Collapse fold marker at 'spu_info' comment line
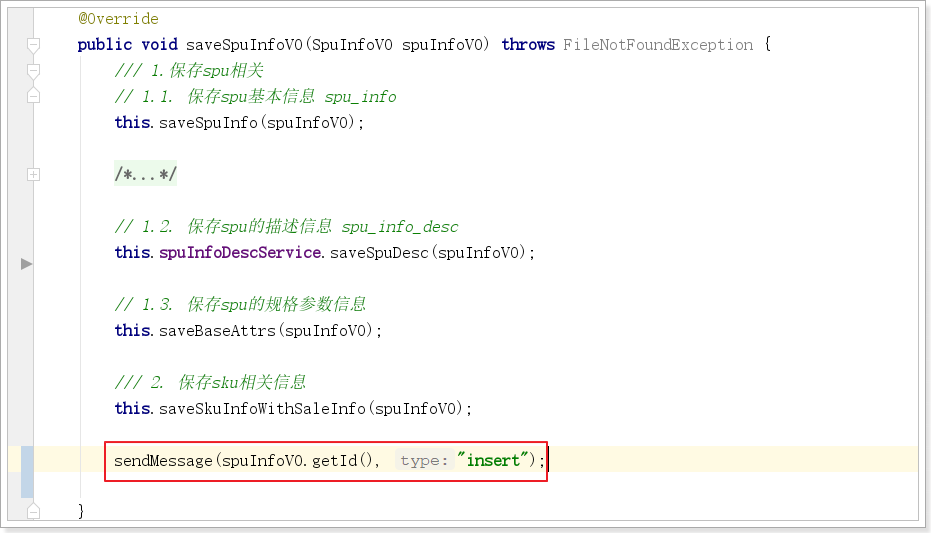The image size is (931, 533). click(33, 97)
